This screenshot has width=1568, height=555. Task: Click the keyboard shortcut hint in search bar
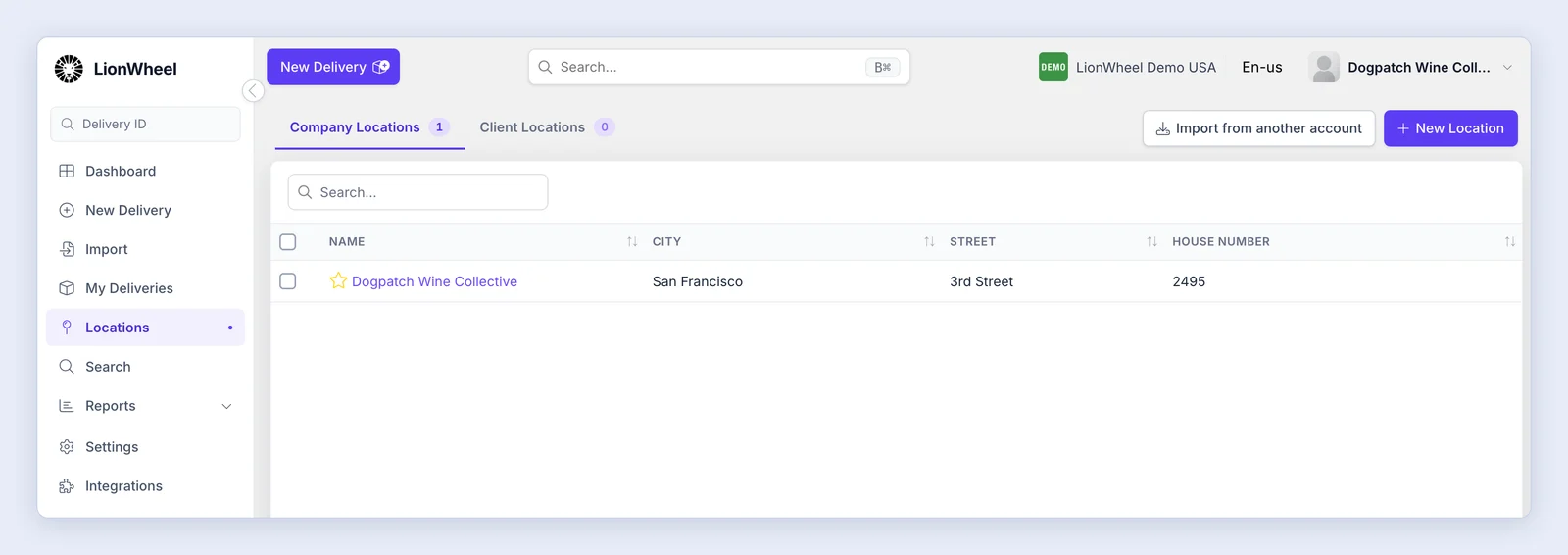pyautogui.click(x=883, y=67)
